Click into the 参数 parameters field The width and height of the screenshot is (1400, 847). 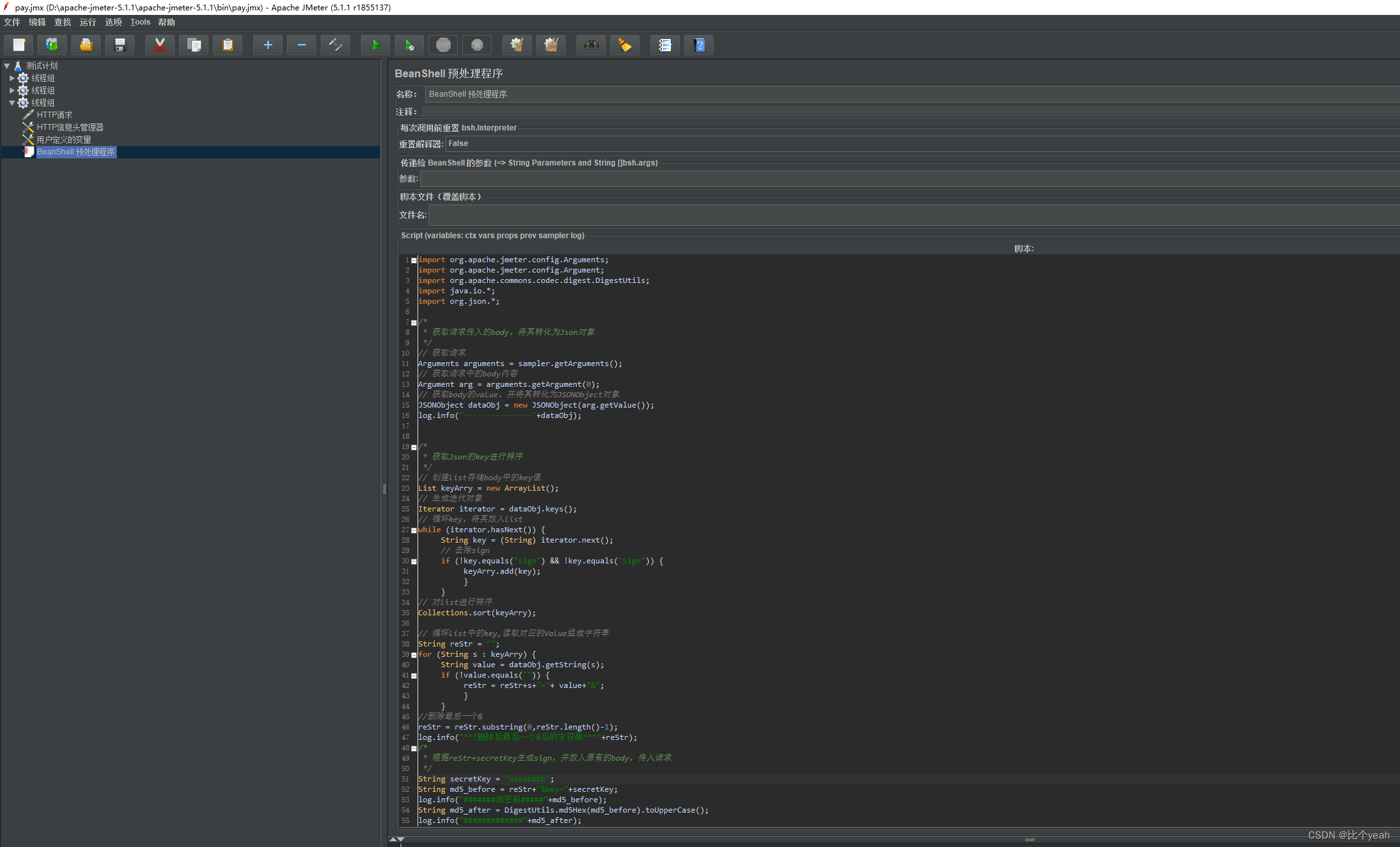click(x=910, y=178)
